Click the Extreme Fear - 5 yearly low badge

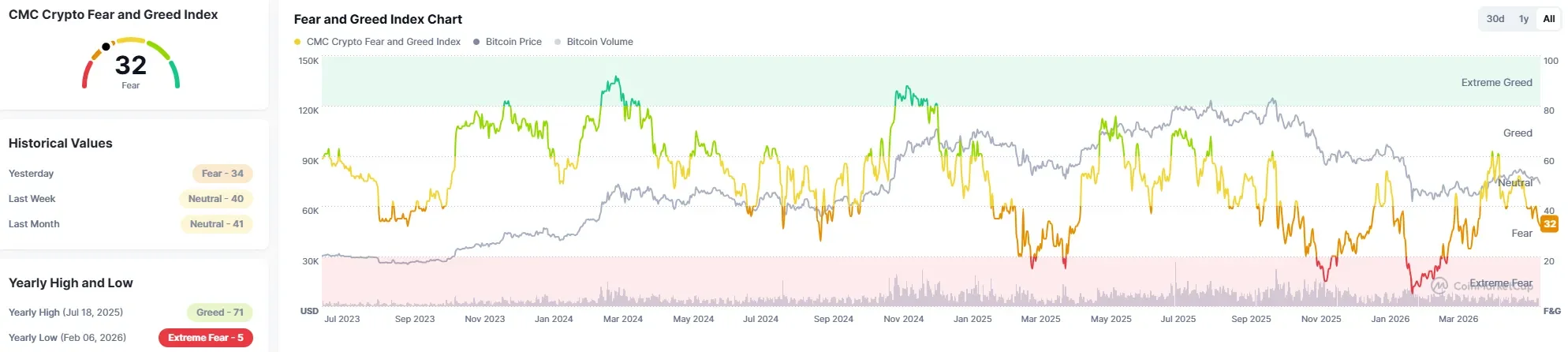point(206,338)
